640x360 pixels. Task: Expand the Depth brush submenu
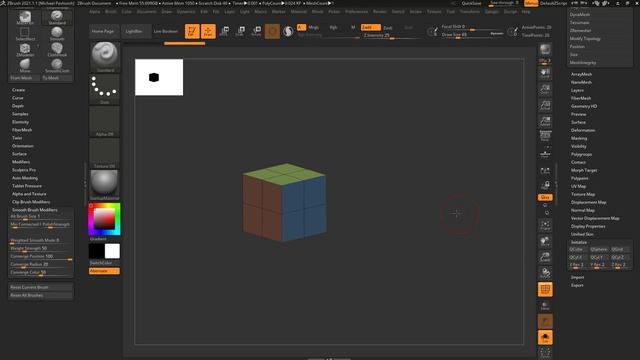click(x=18, y=106)
